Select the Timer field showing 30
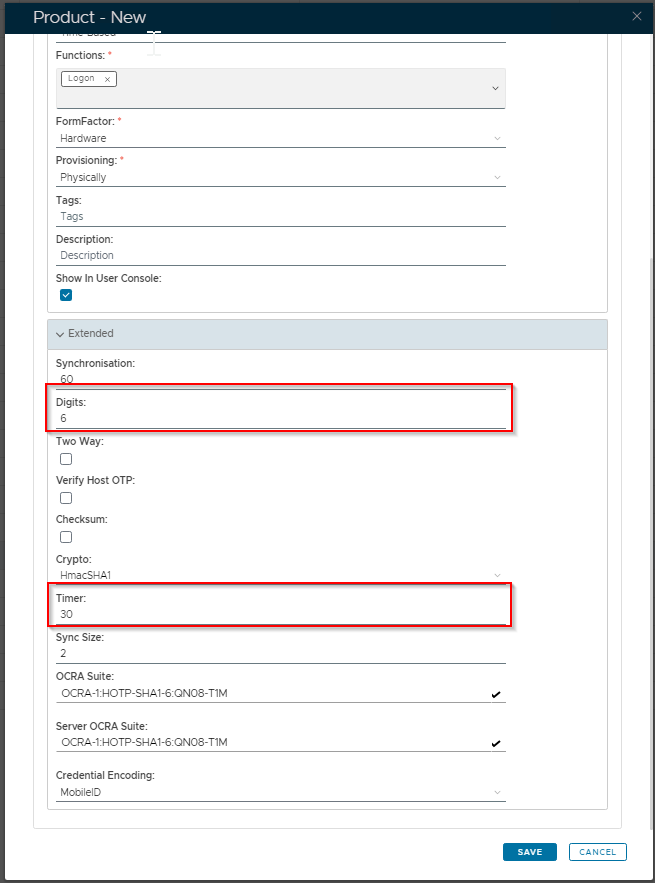 coord(280,614)
